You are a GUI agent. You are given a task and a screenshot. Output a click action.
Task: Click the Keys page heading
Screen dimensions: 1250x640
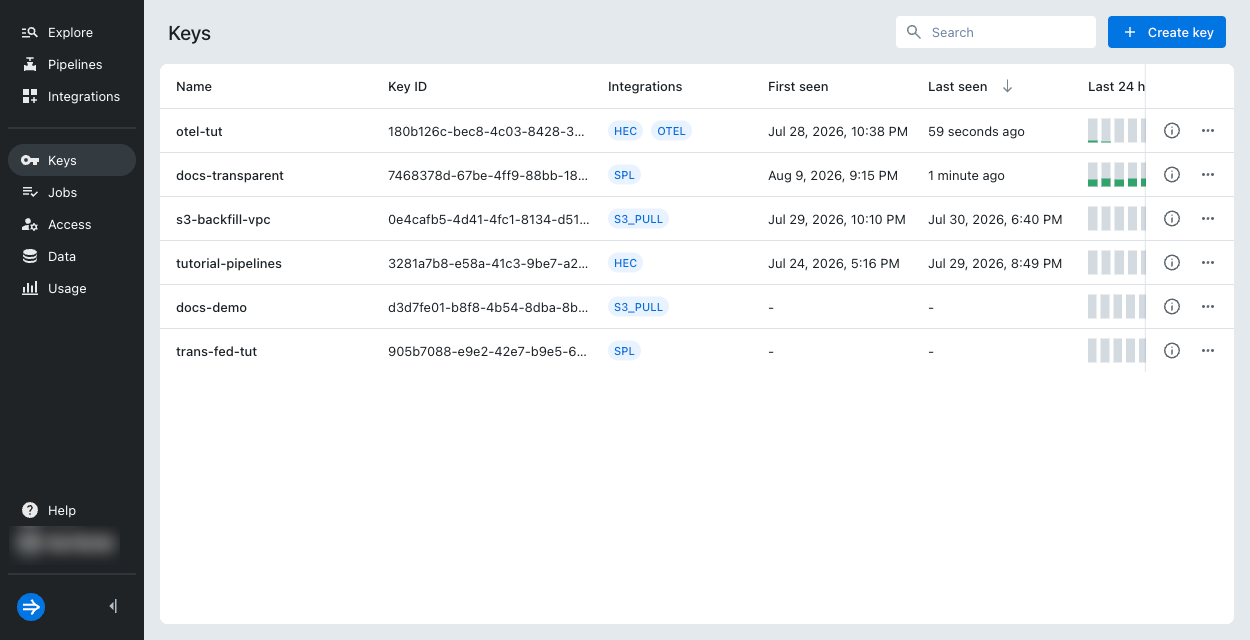point(189,33)
